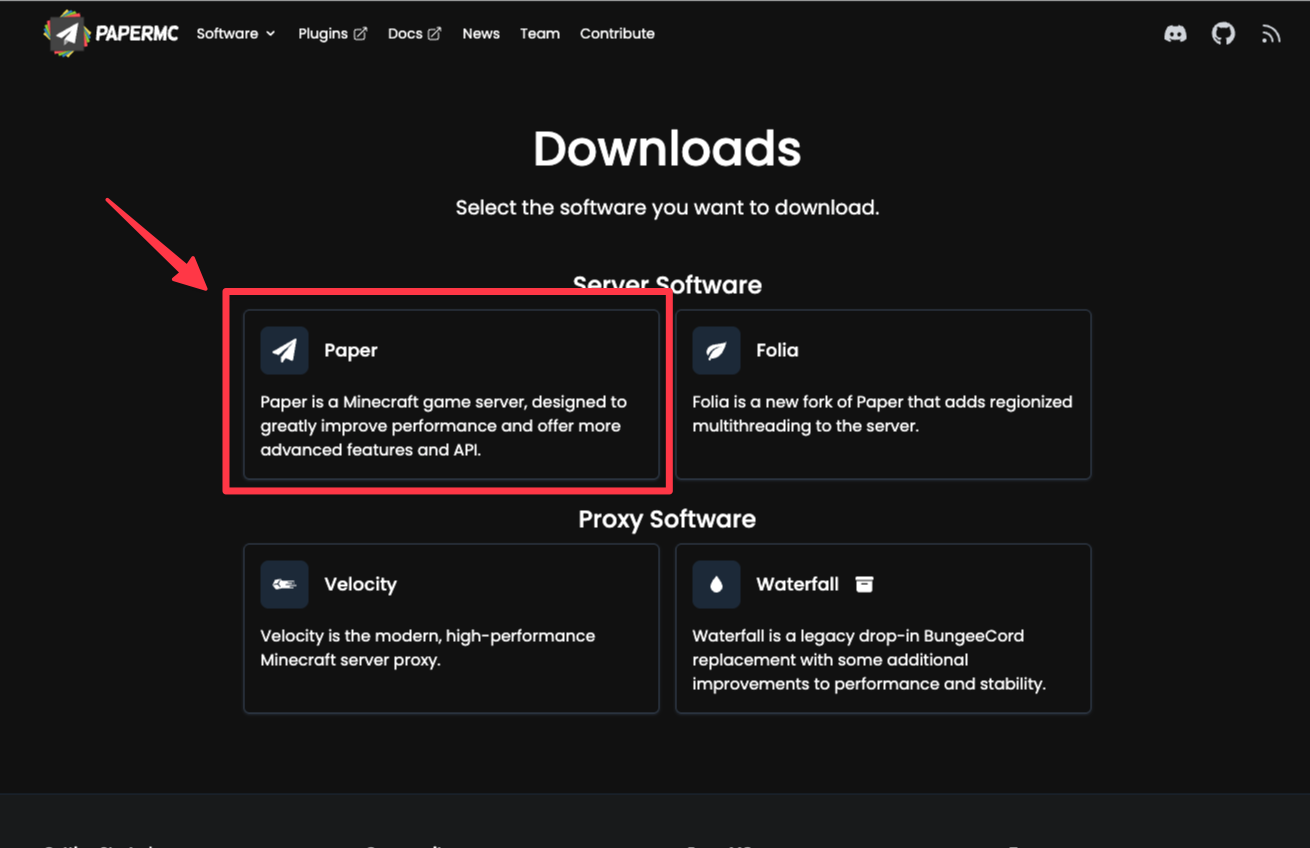The width and height of the screenshot is (1310, 848).
Task: Open the Docs external link
Action: click(x=414, y=33)
